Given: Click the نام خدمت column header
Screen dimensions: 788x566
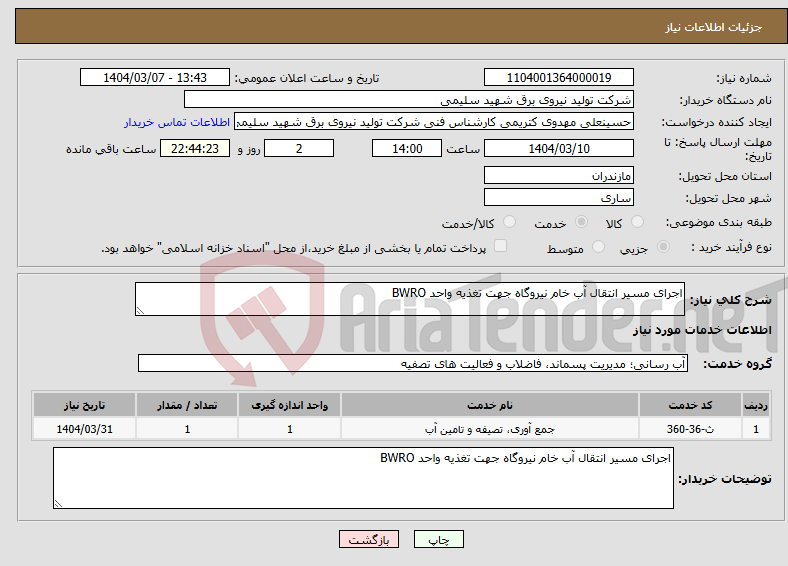Looking at the screenshot, I should pos(489,405).
